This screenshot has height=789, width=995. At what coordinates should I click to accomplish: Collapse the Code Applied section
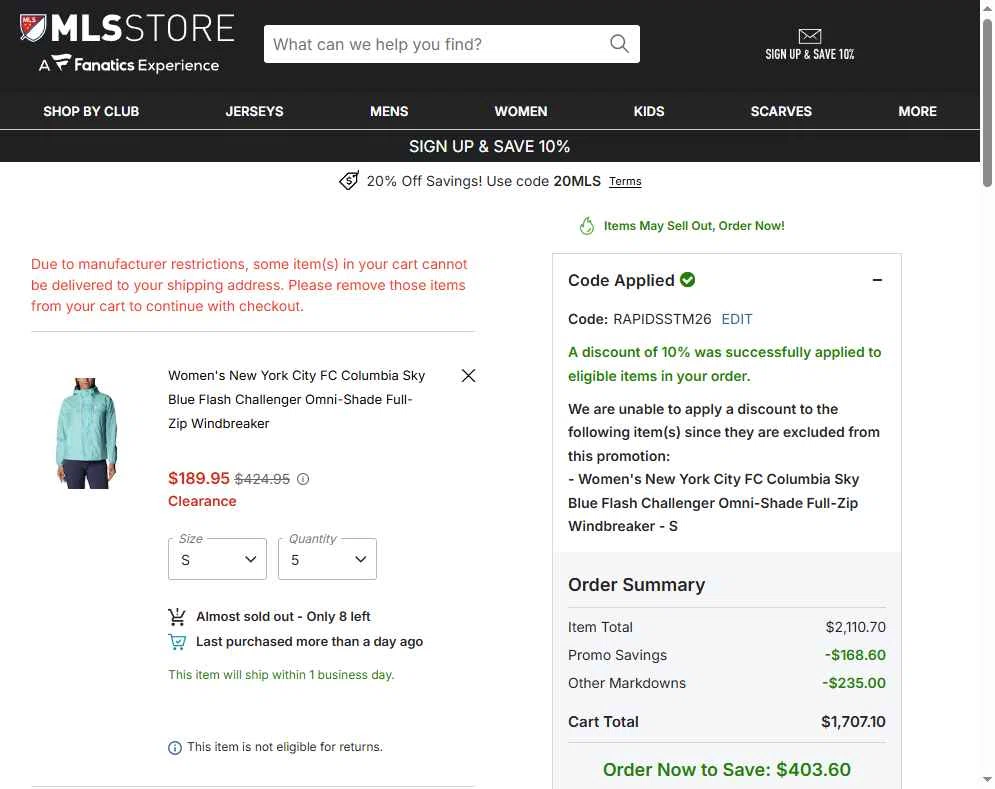877,281
